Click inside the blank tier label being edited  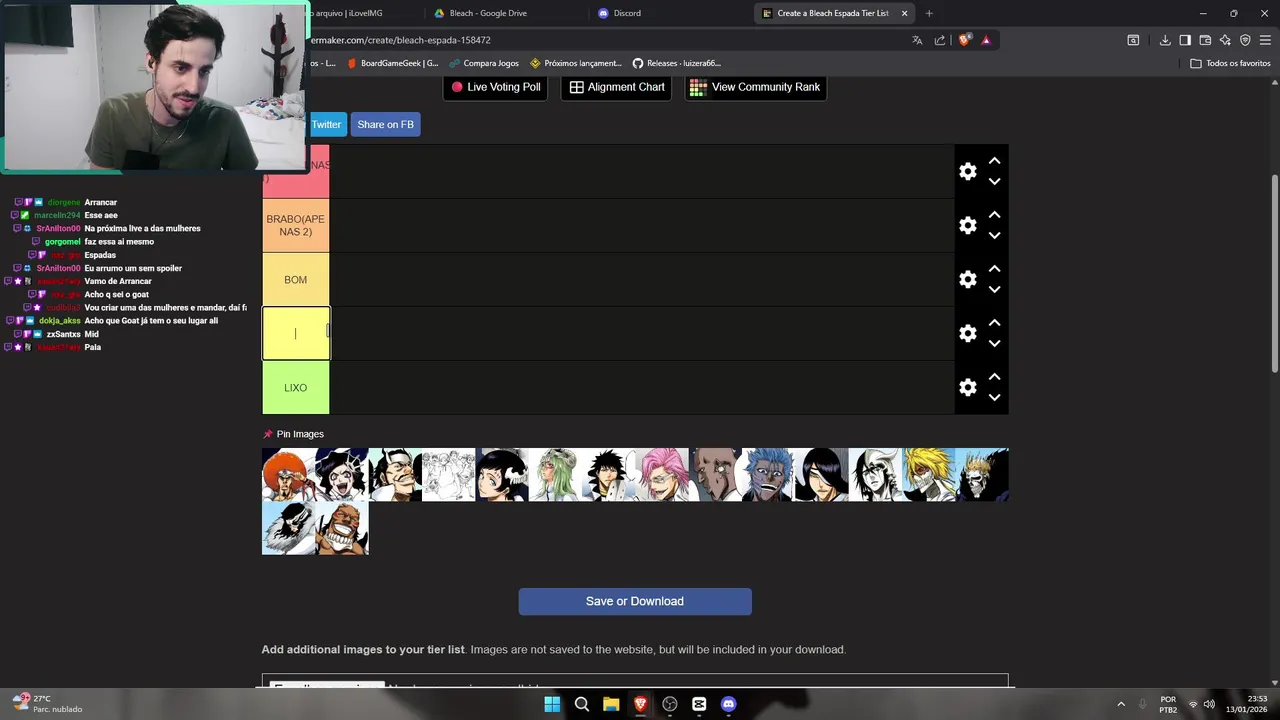pyautogui.click(x=295, y=333)
